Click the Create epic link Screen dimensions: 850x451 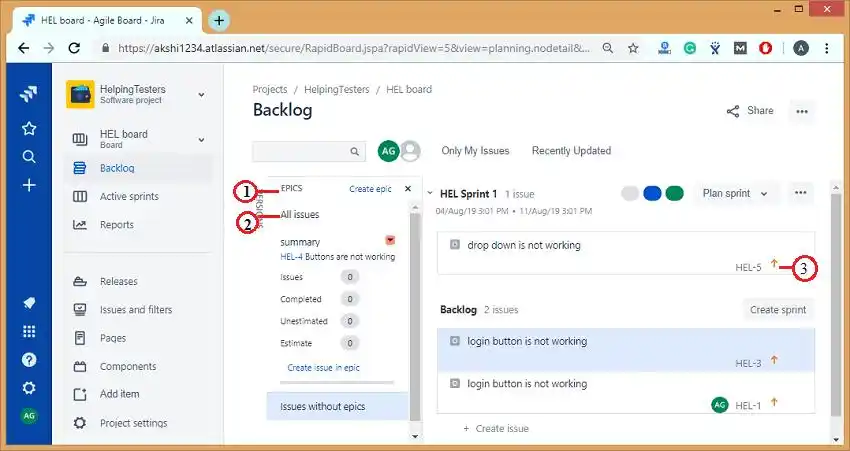coord(370,189)
